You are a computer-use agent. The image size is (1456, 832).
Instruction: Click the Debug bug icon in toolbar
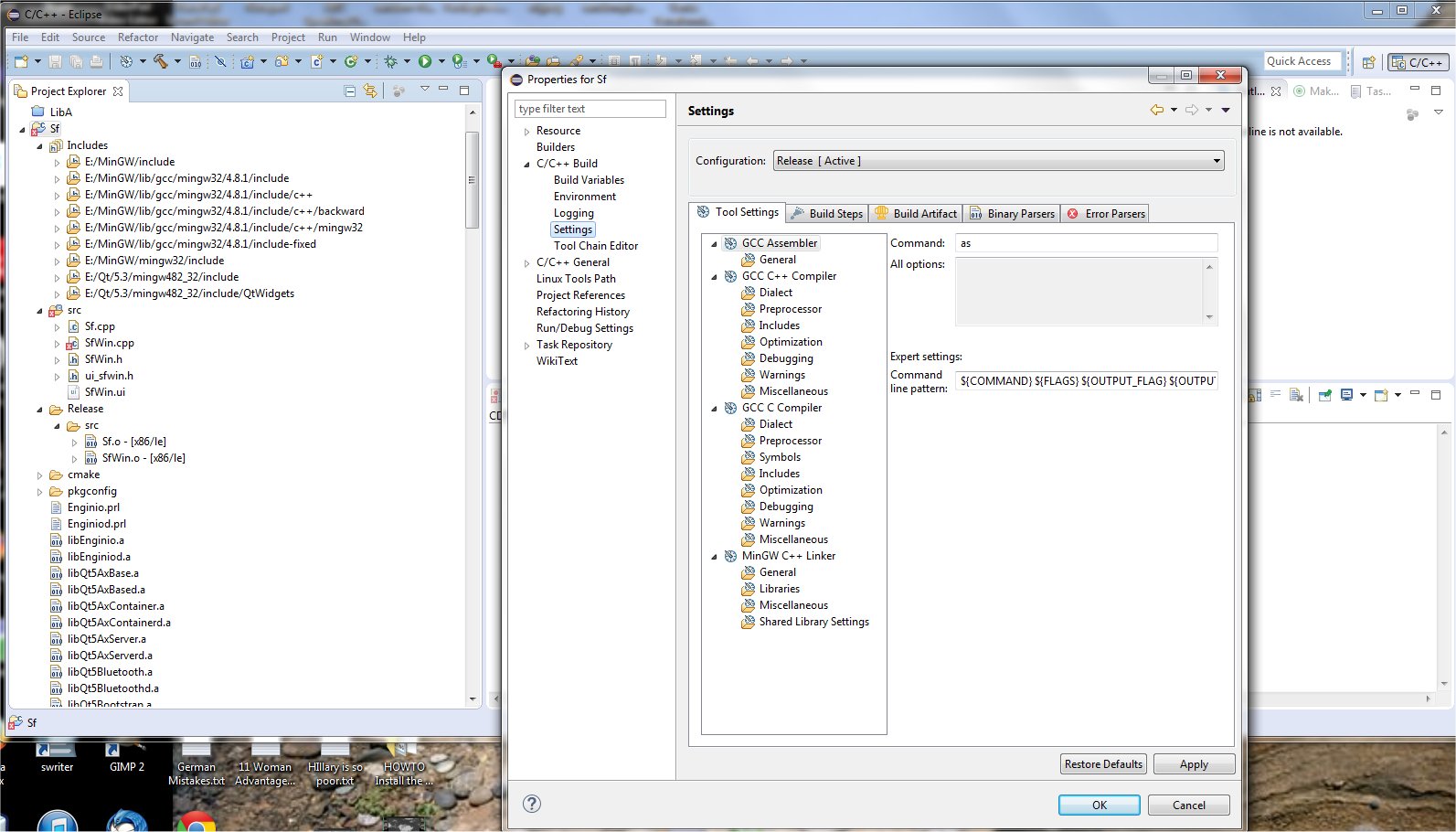click(390, 61)
